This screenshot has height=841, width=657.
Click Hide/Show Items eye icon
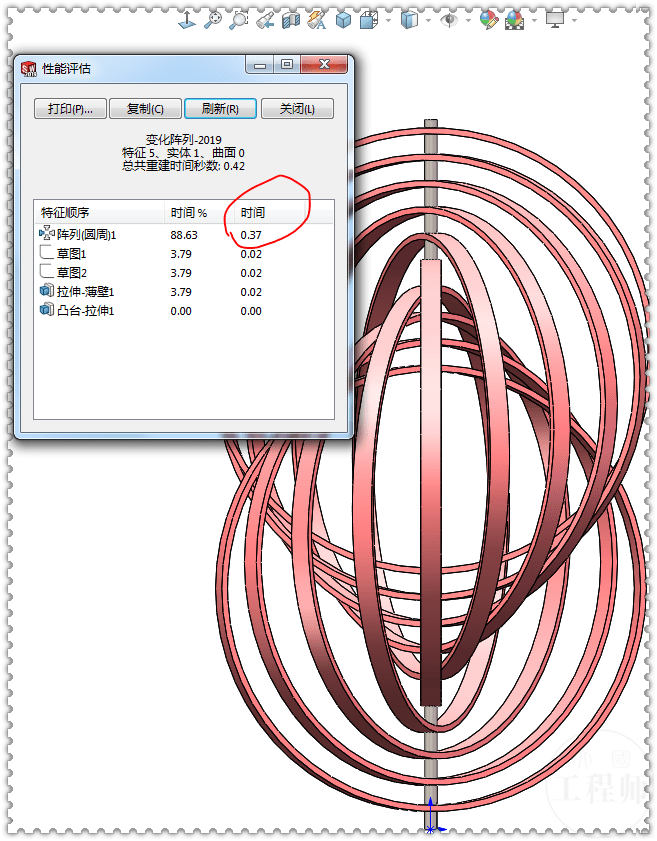pos(448,20)
